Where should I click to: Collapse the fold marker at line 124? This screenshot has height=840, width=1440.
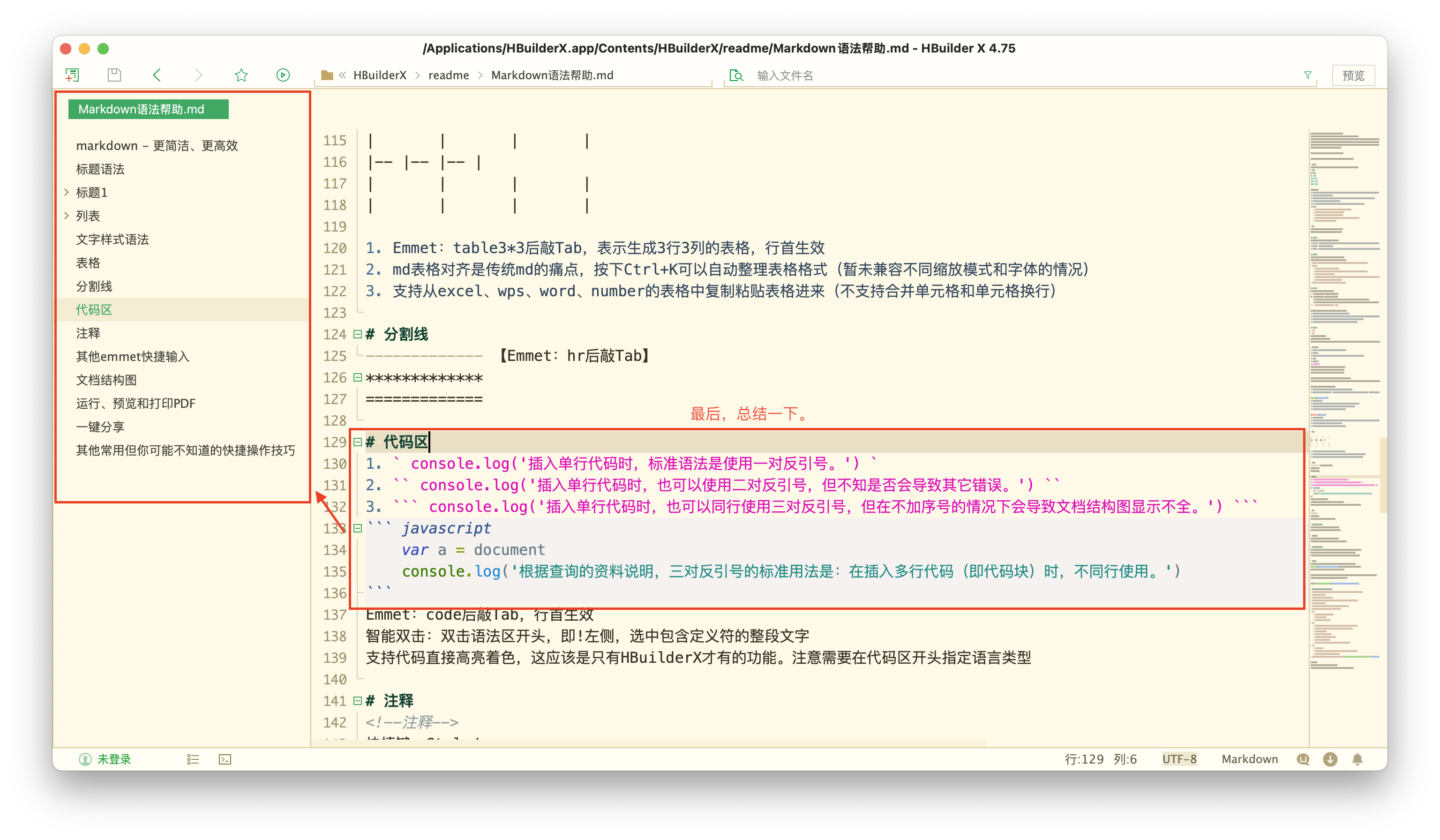point(358,334)
